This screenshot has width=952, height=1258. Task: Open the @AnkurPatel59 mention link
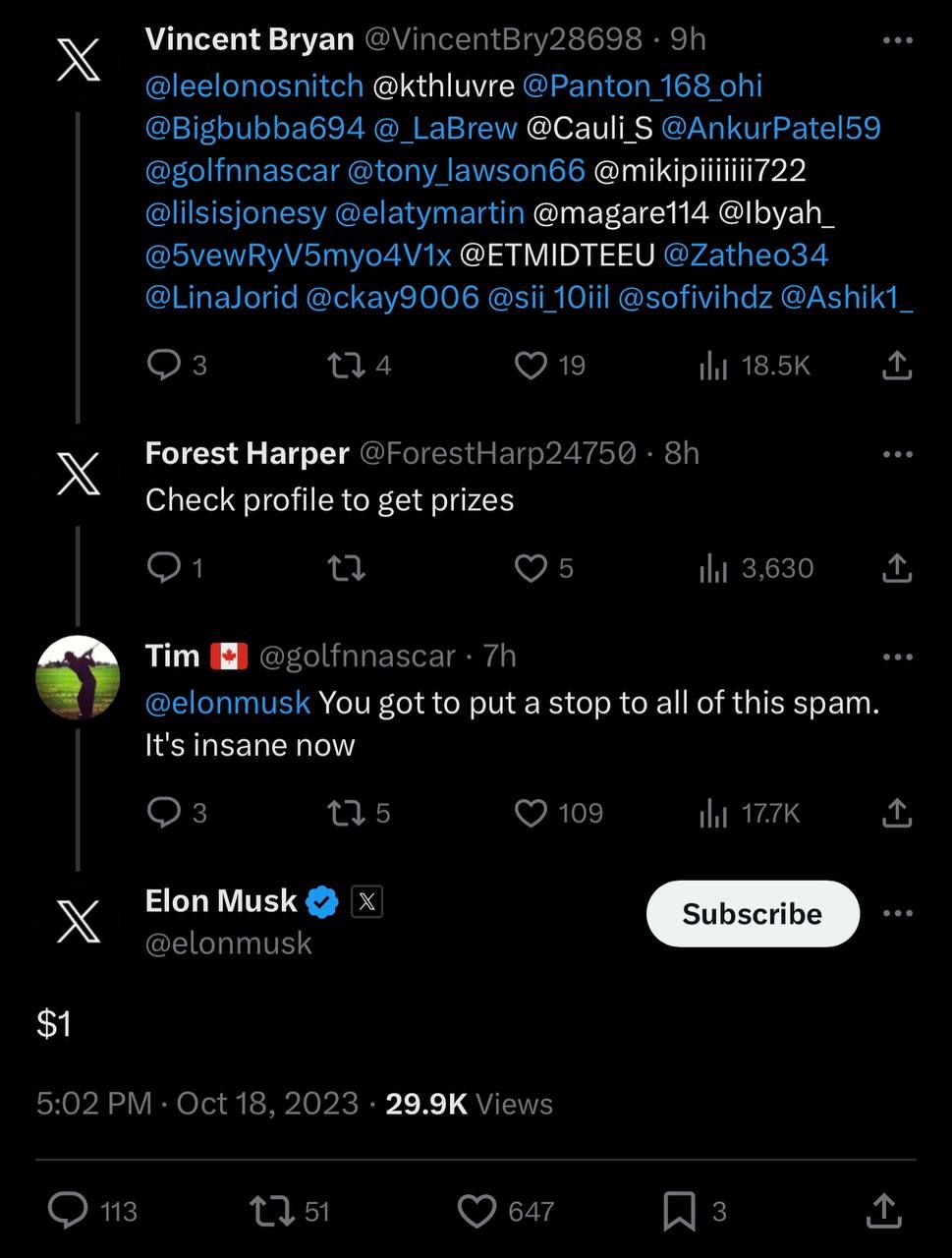pyautogui.click(x=770, y=128)
